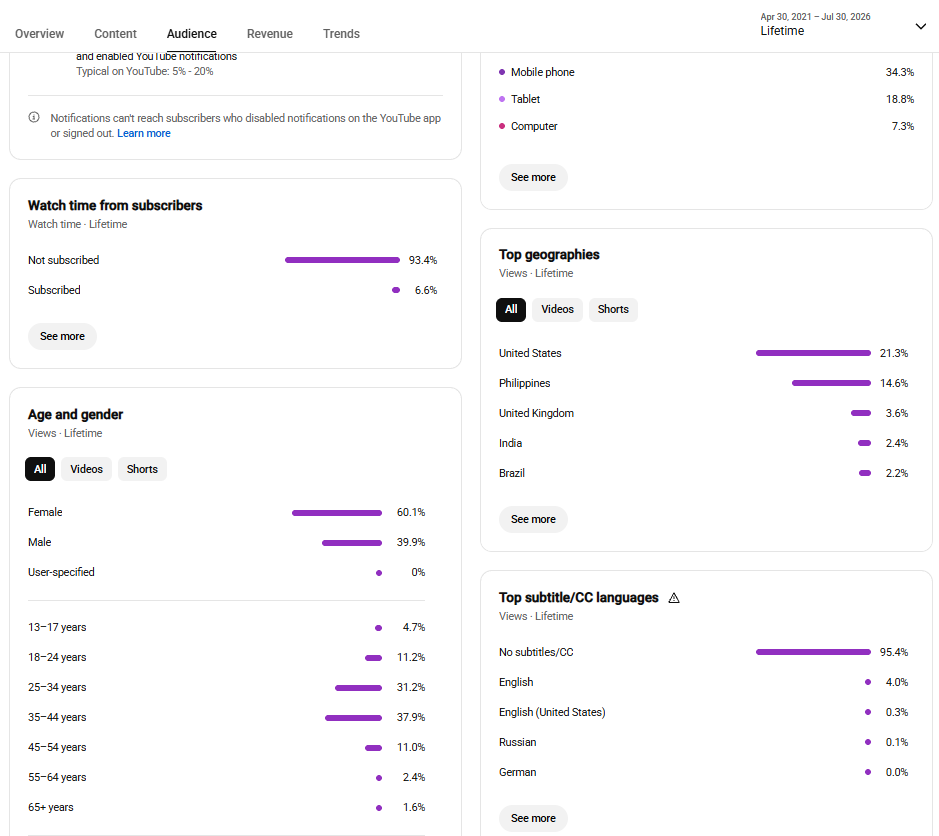The image size is (939, 836).
Task: Select the Videos chip in Age and gender
Action: tap(86, 469)
